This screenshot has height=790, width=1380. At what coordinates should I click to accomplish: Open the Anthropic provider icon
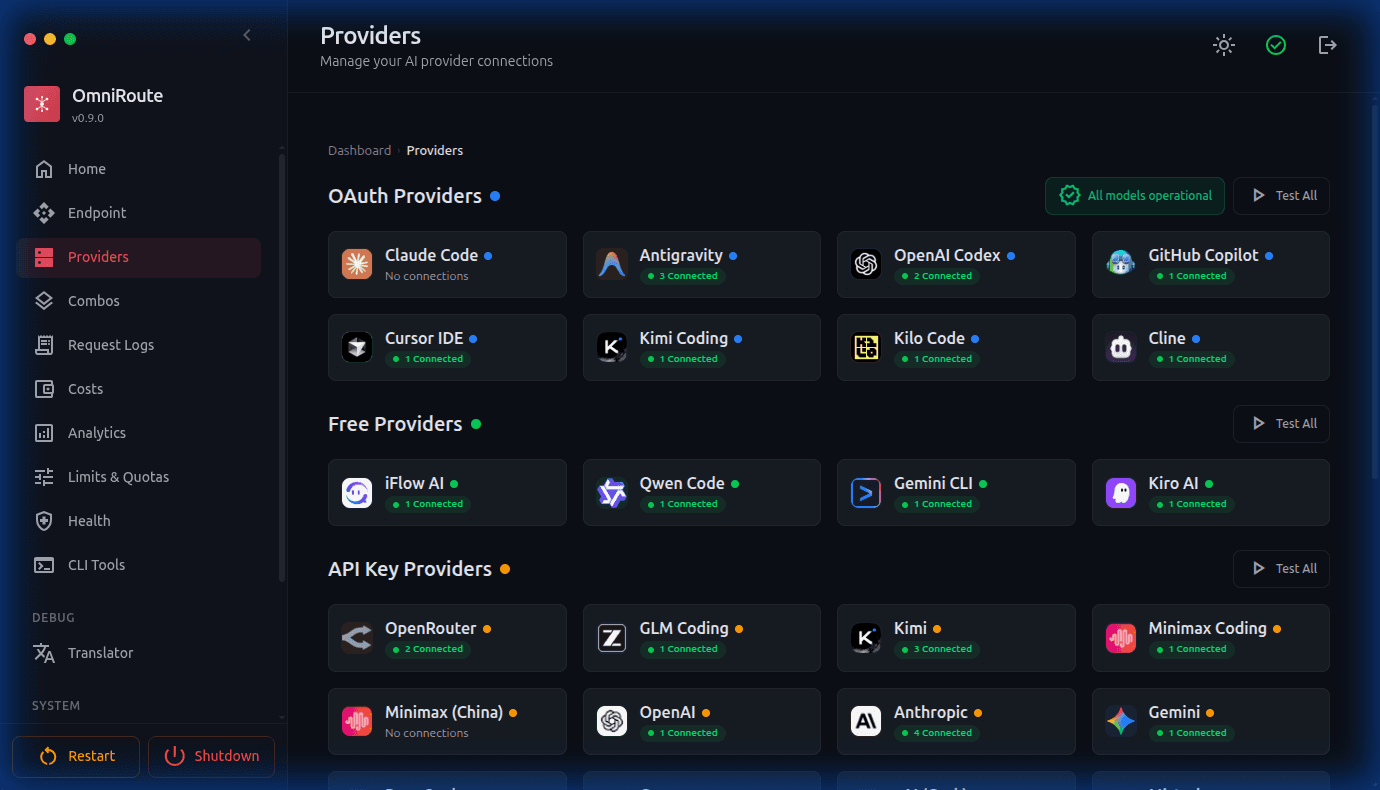[x=866, y=721]
